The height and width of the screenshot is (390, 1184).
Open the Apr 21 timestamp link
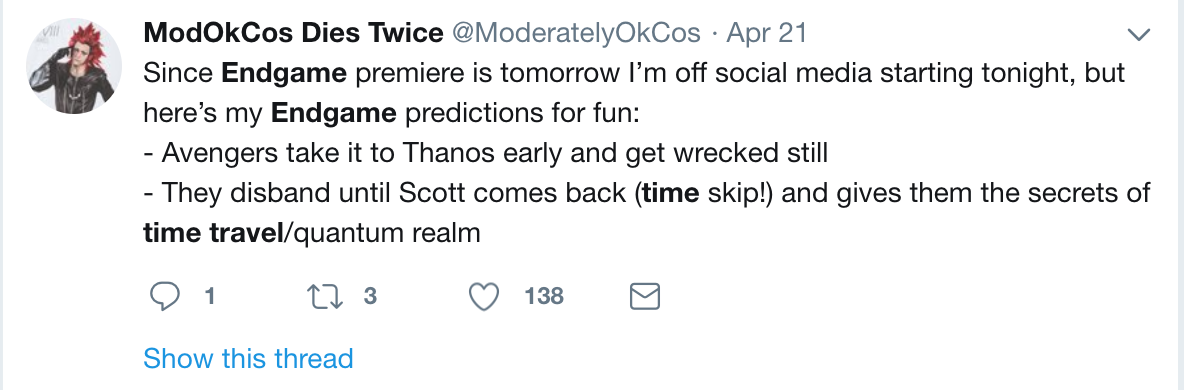click(766, 32)
